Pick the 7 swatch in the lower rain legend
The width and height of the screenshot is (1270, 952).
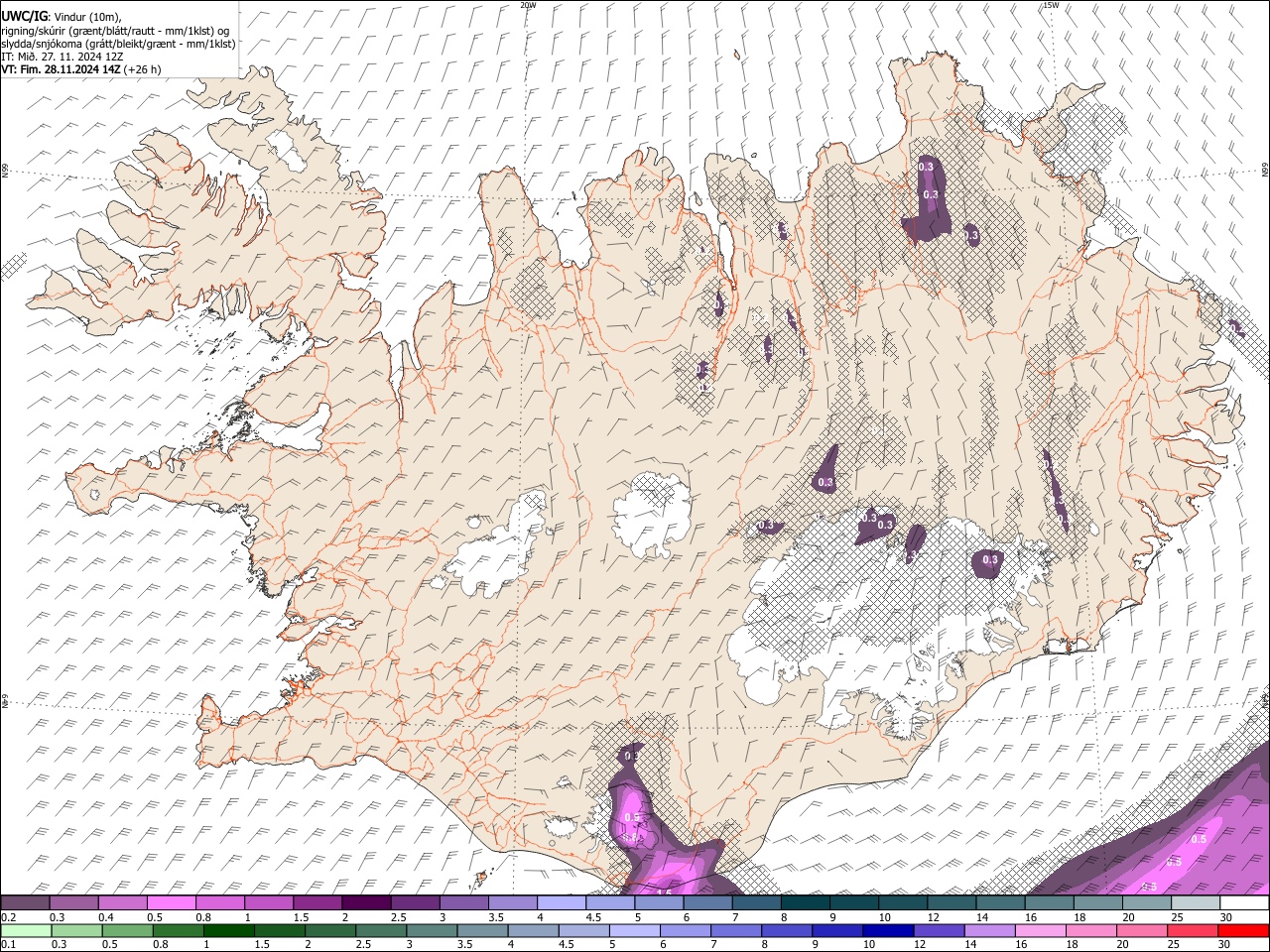736,930
